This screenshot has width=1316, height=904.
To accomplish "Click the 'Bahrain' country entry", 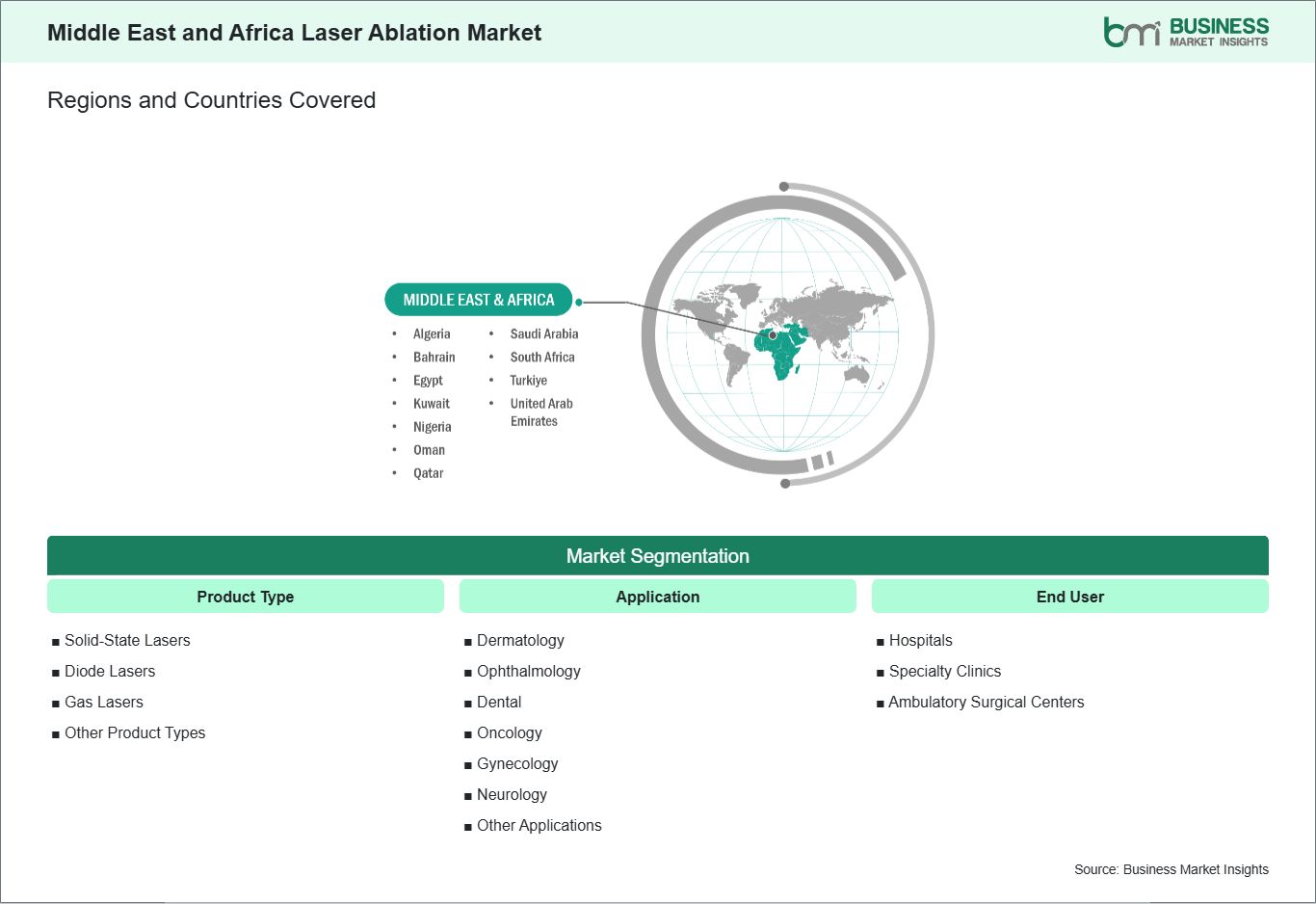I will (434, 358).
